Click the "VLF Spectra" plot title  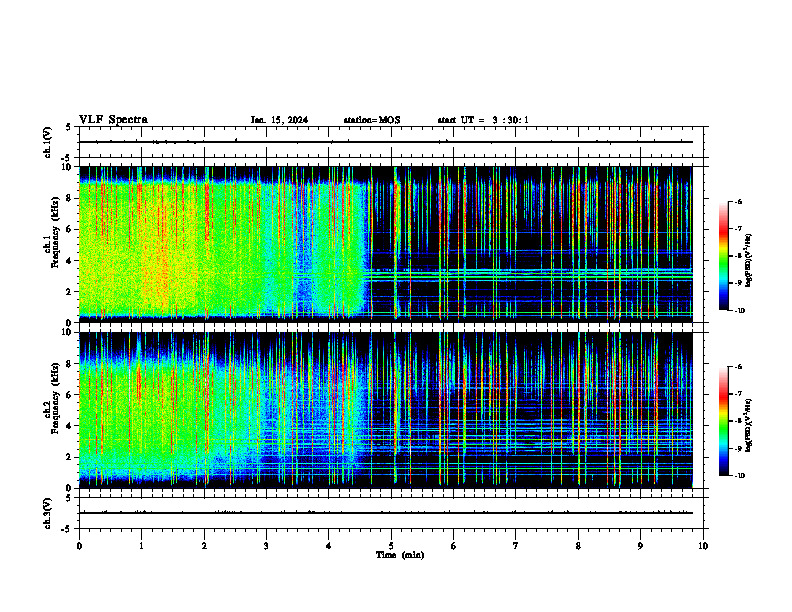[x=113, y=120]
